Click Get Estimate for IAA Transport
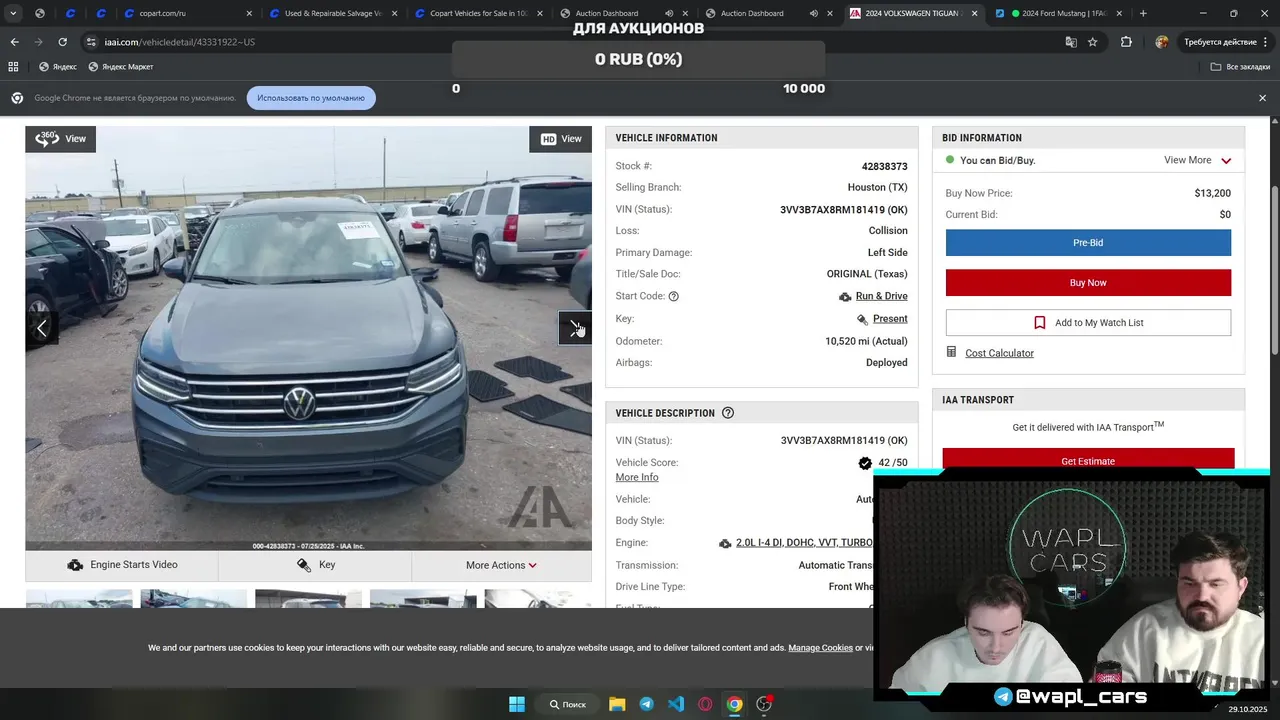Viewport: 1280px width, 720px height. [1088, 461]
